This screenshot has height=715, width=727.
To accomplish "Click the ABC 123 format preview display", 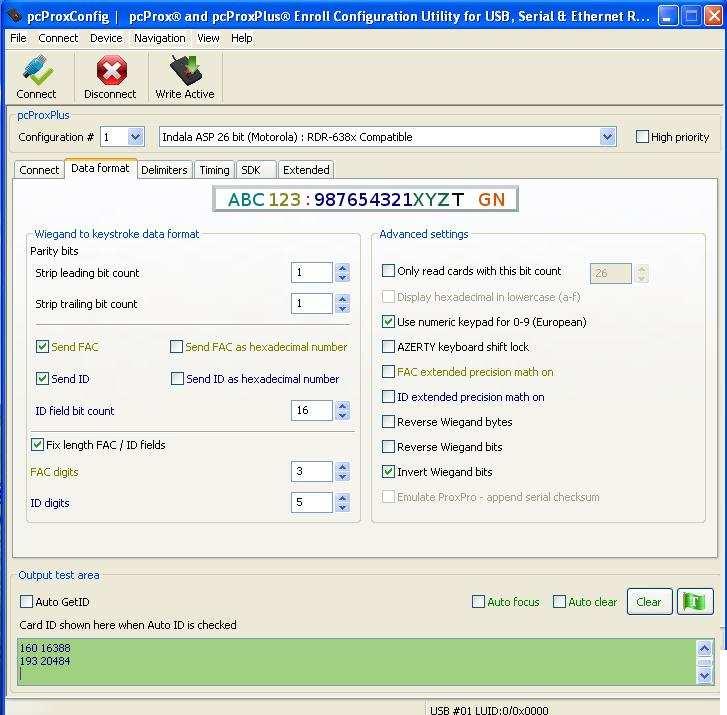I will click(x=365, y=199).
